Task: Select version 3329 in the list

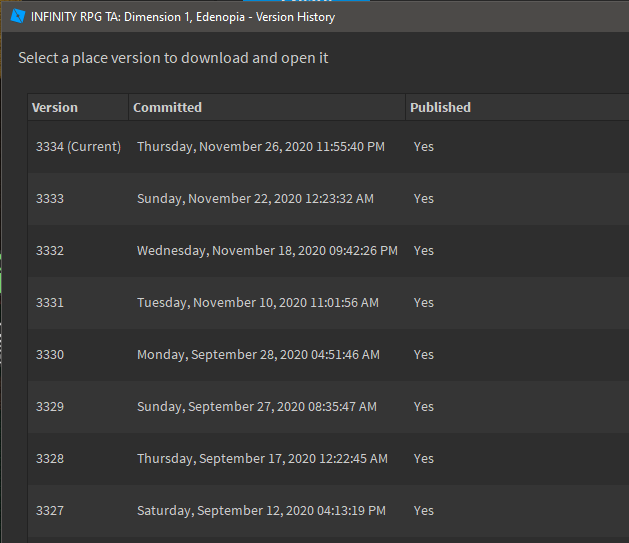Action: [50, 407]
